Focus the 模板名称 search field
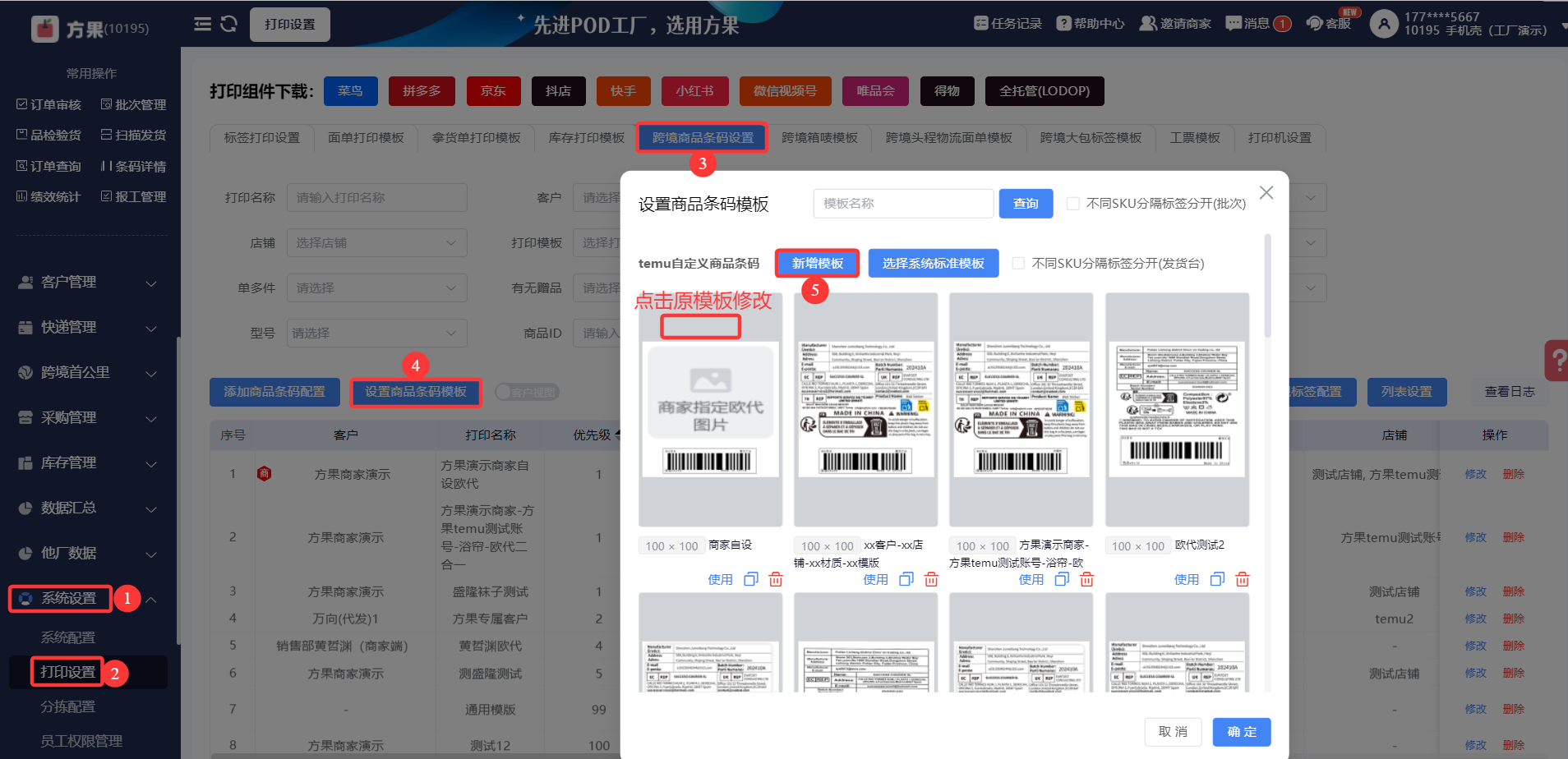1568x759 pixels. [902, 204]
